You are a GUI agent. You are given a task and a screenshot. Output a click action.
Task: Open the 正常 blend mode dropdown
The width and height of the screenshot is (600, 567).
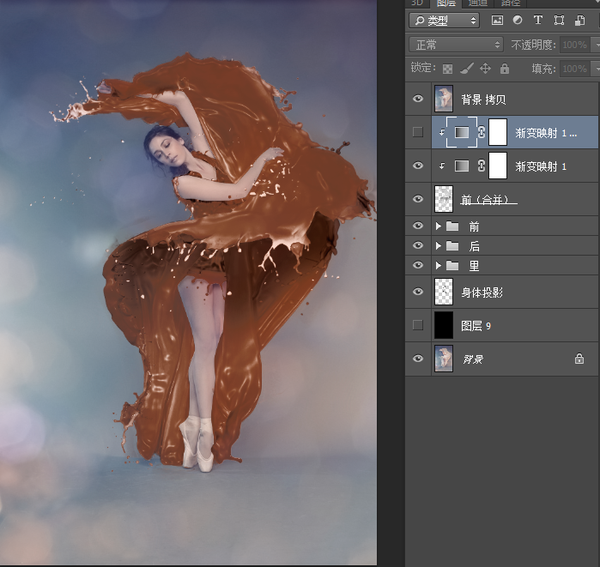[456, 45]
